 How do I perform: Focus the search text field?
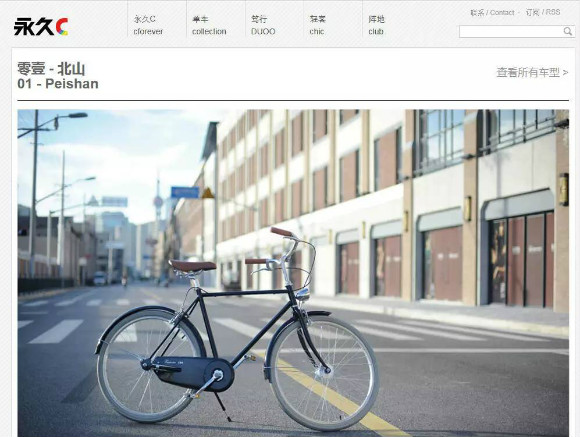click(511, 31)
